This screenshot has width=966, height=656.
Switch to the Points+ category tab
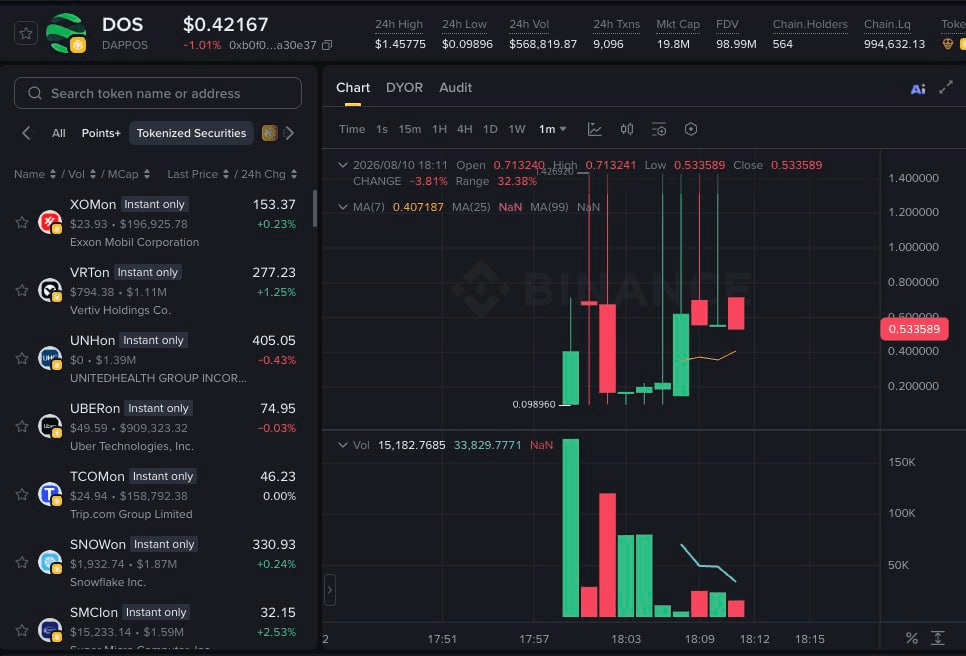[x=101, y=133]
